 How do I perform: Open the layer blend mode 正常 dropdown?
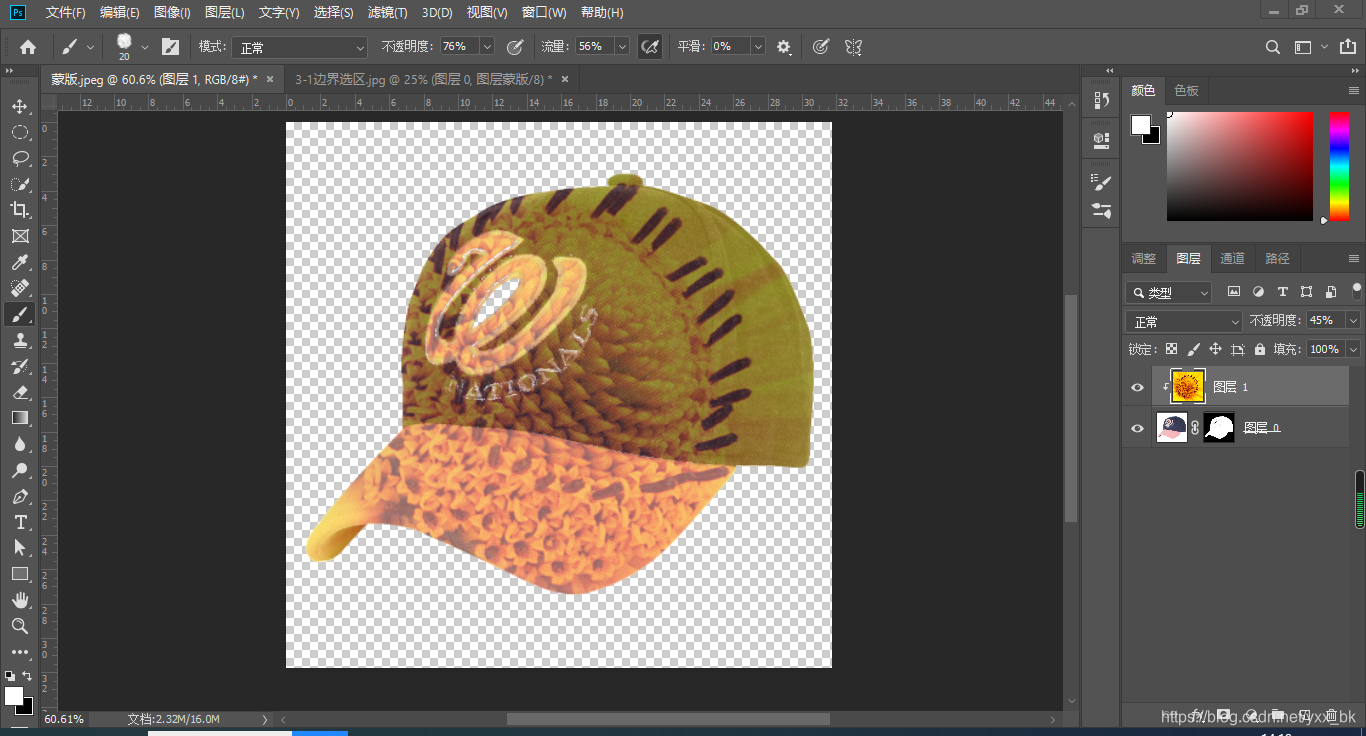point(1184,321)
